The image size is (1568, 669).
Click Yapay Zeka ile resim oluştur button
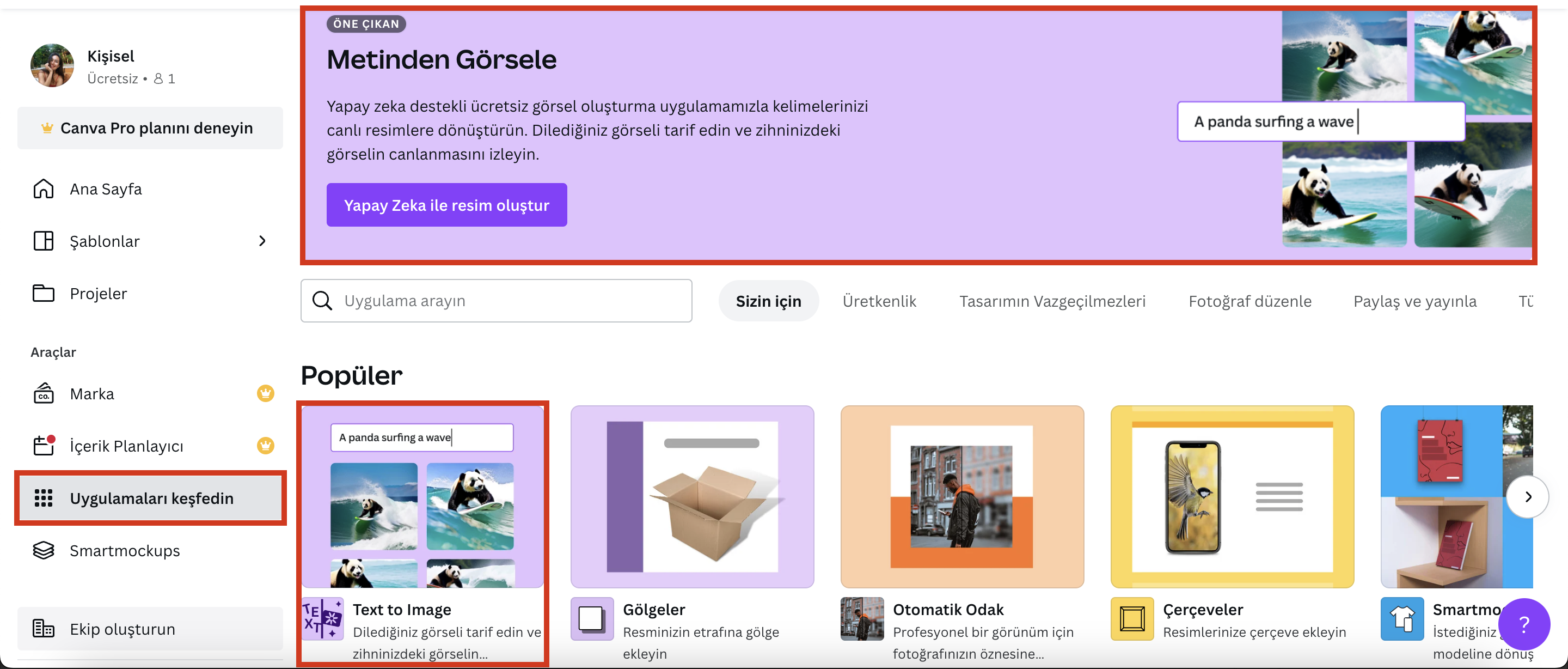pyautogui.click(x=447, y=205)
